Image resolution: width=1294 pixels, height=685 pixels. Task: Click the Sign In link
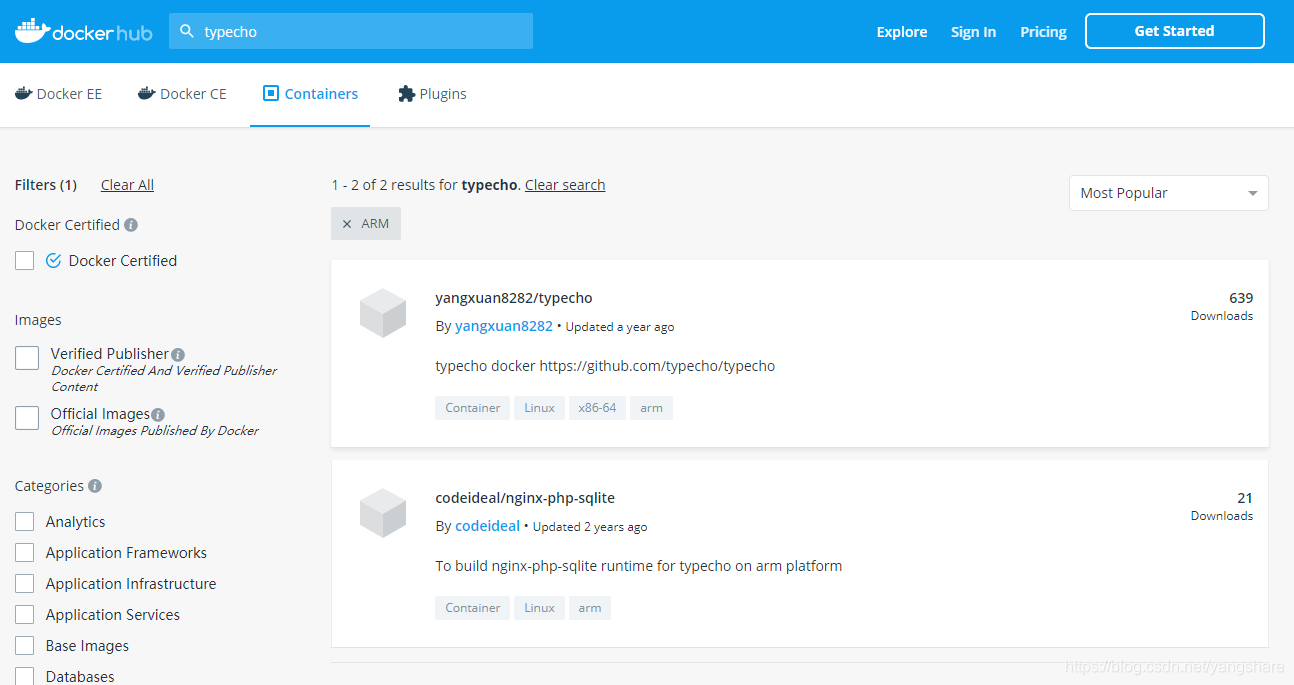[973, 32]
